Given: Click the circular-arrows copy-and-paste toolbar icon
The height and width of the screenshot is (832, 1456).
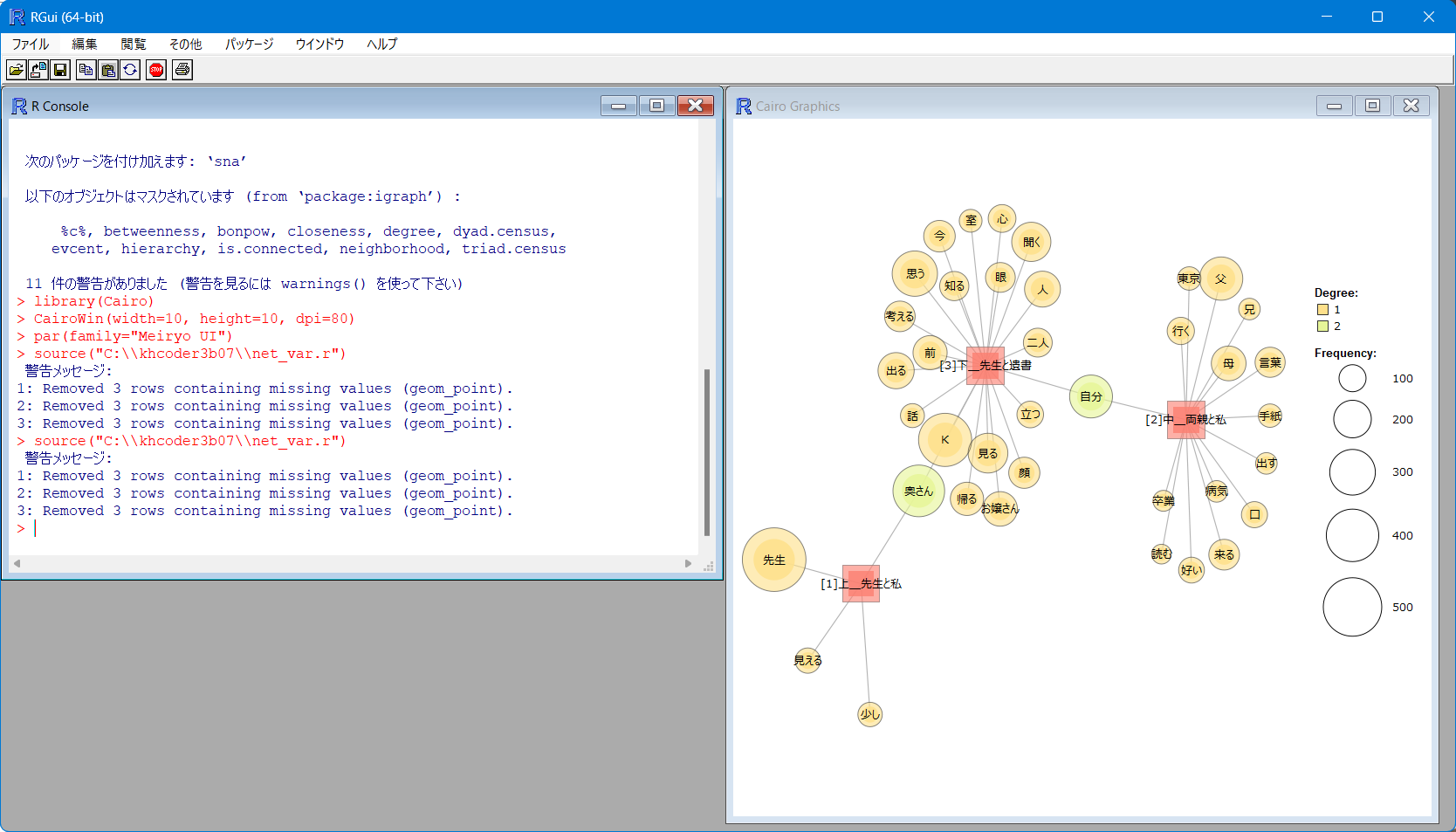Looking at the screenshot, I should [129, 70].
